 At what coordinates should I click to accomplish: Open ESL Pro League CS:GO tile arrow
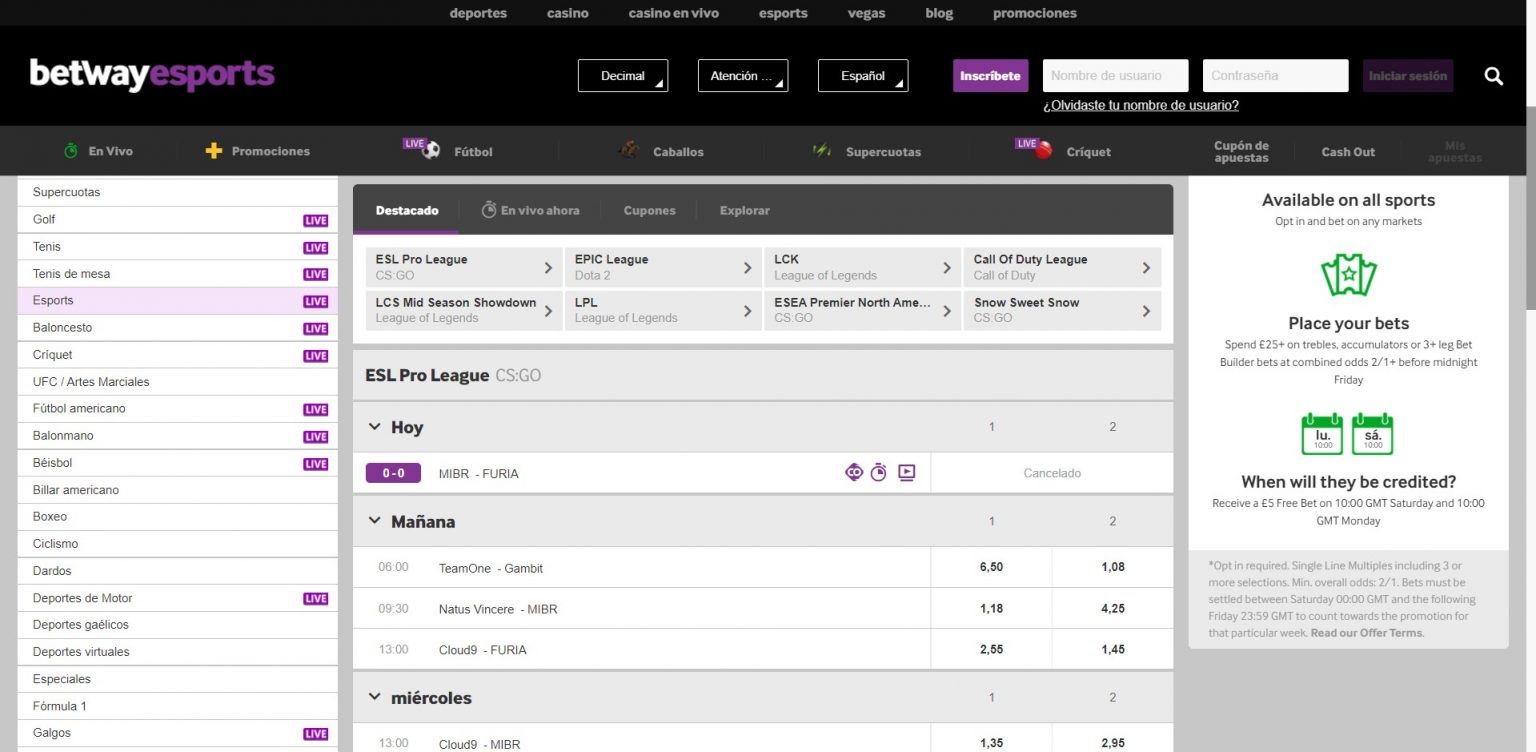tap(548, 267)
